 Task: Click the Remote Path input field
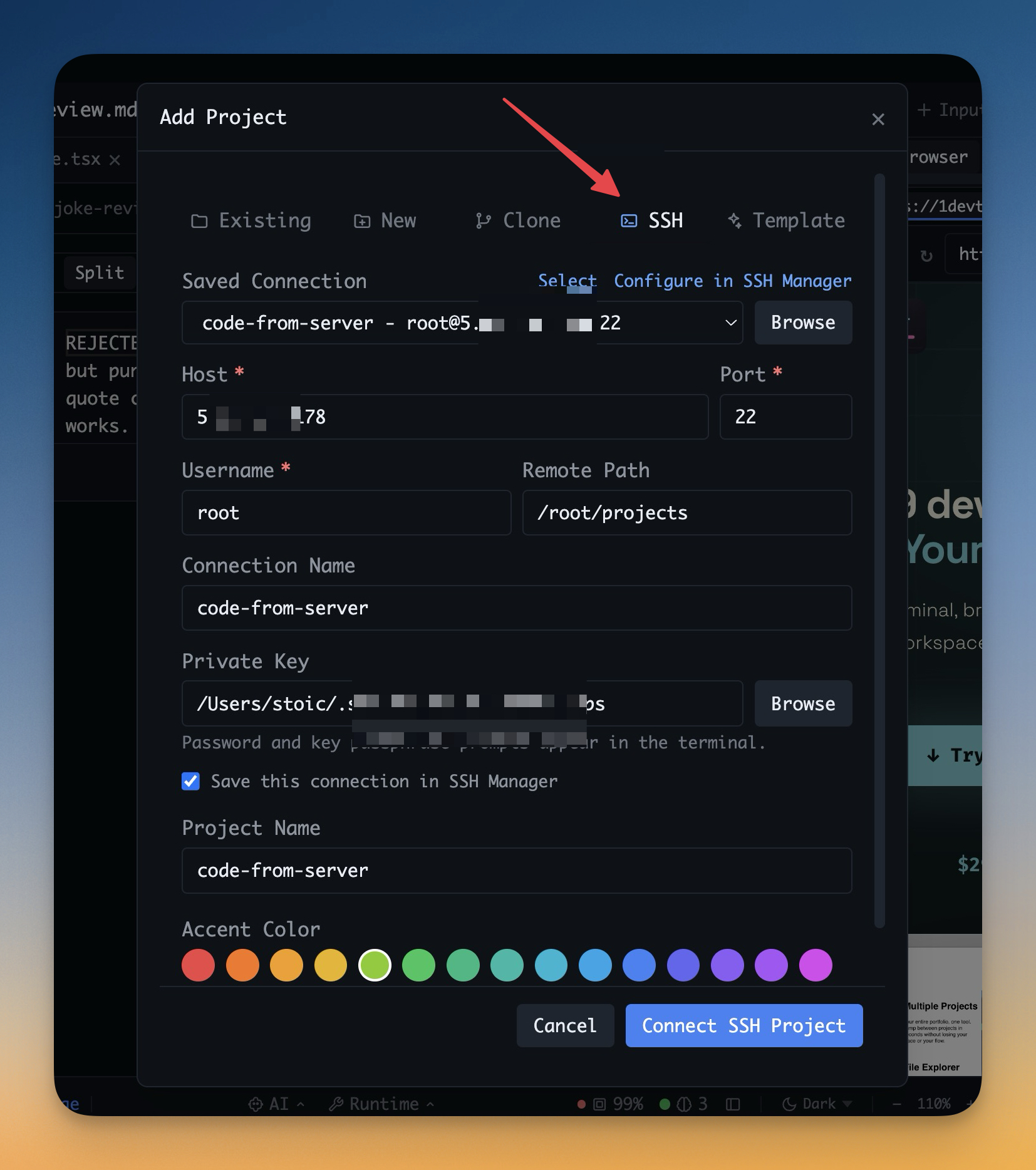(686, 513)
